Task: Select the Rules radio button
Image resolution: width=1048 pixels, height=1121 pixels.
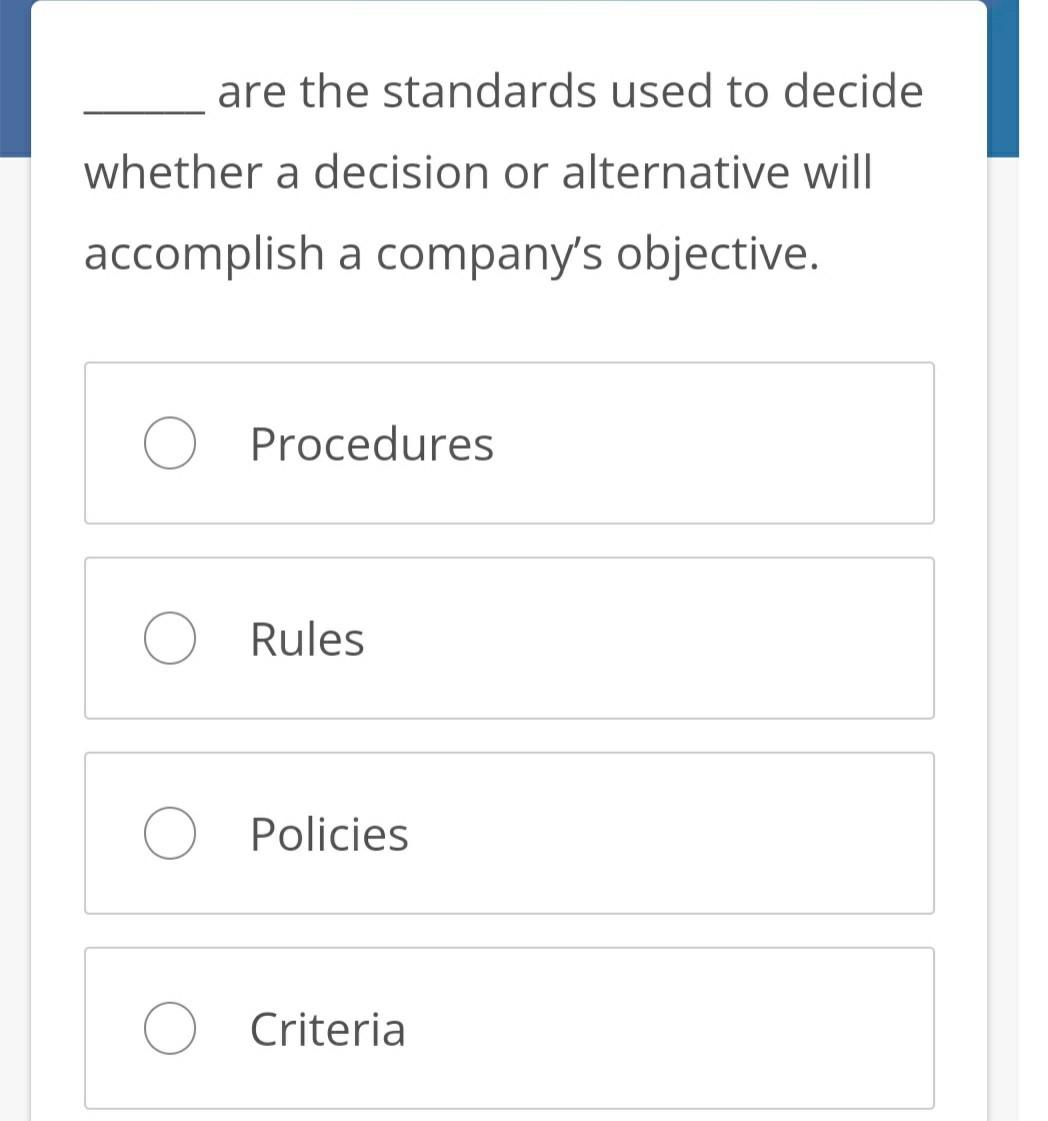Action: click(170, 636)
